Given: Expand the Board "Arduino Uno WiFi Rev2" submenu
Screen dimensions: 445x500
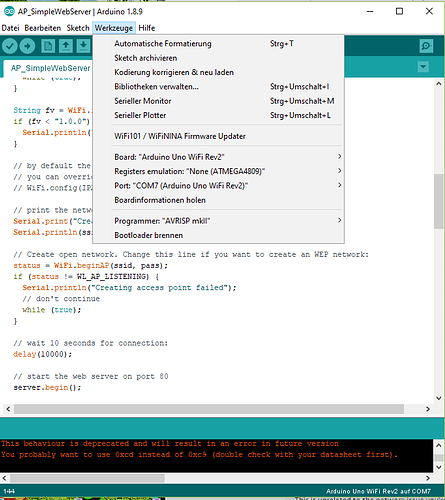Looking at the screenshot, I should (228, 157).
